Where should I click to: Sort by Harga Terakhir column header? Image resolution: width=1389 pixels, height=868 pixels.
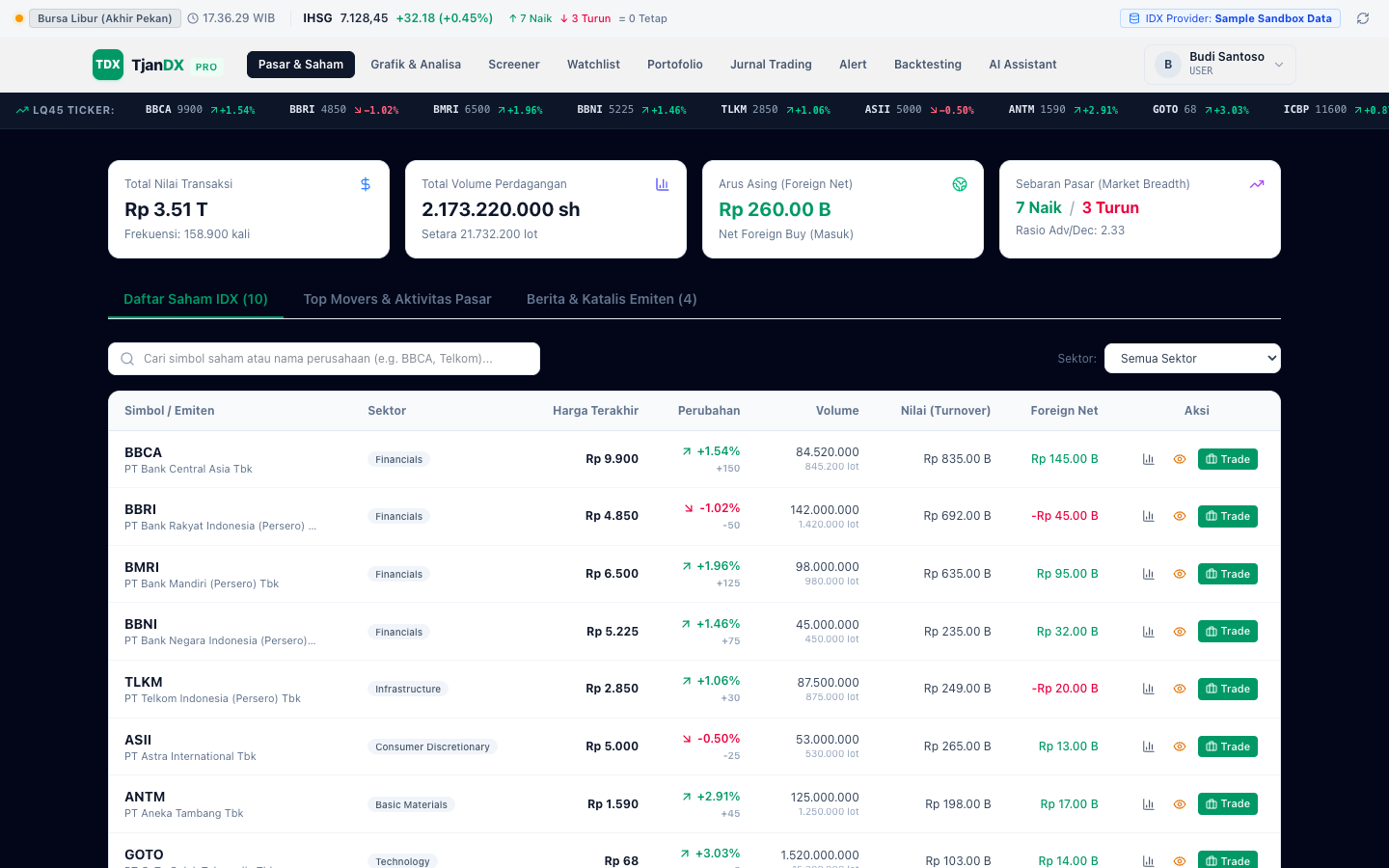pyautogui.click(x=595, y=411)
